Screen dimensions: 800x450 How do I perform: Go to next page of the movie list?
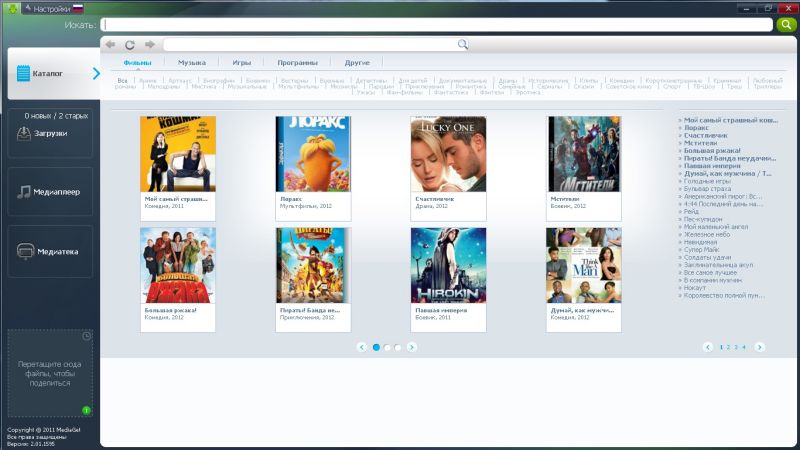[759, 347]
